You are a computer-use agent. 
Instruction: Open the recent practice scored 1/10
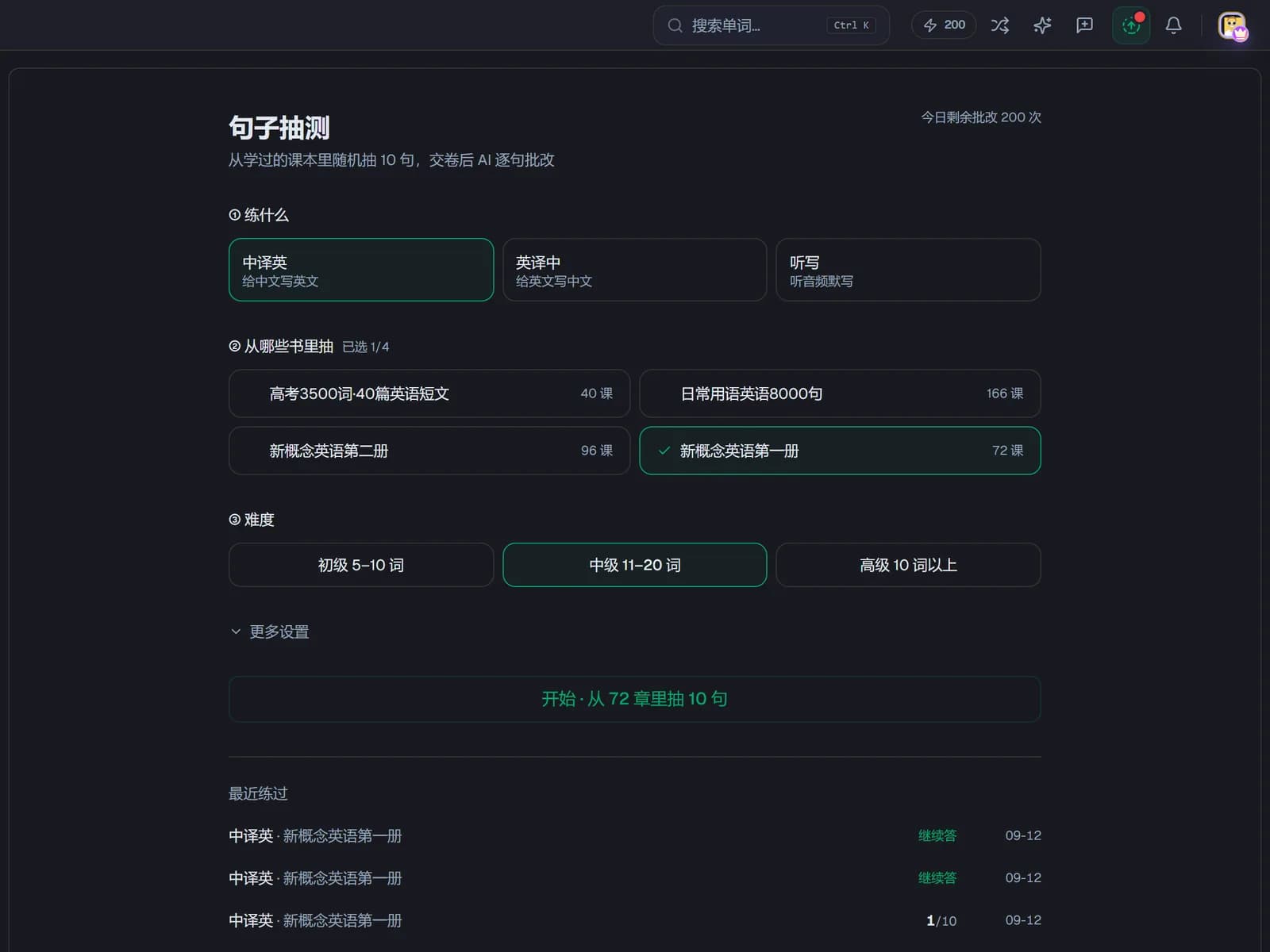635,920
